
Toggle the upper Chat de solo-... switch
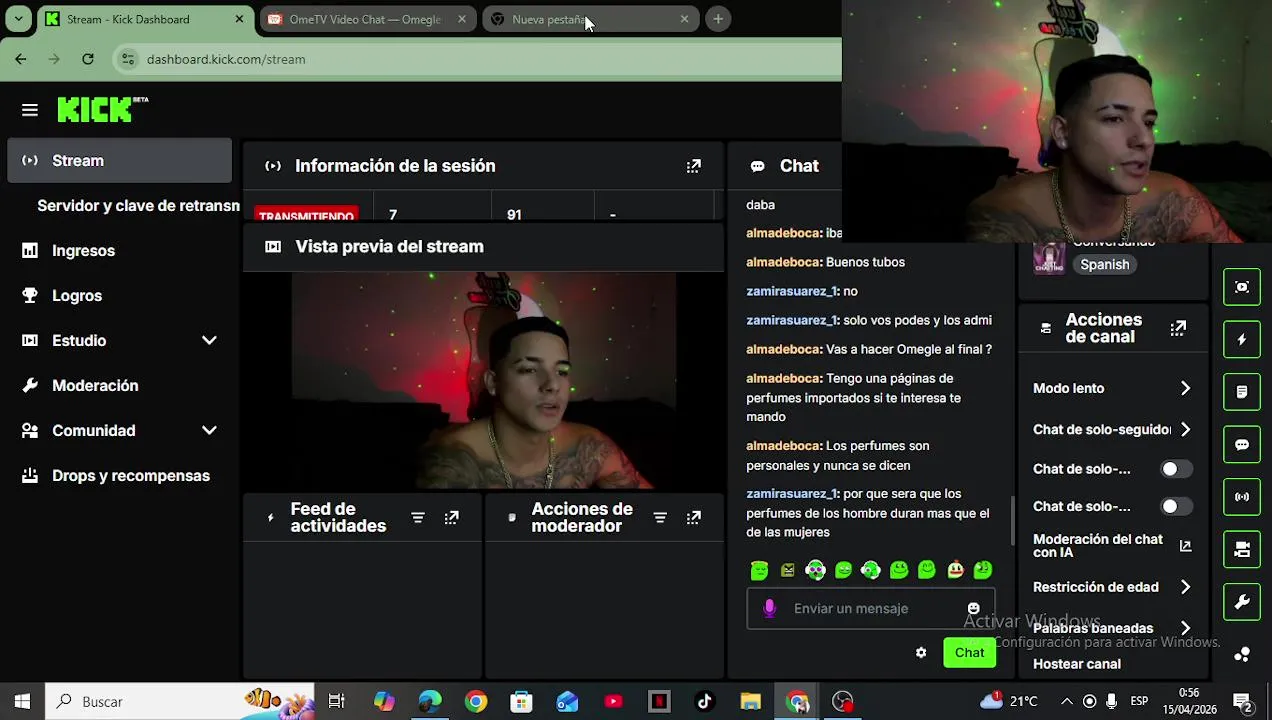click(x=1176, y=469)
